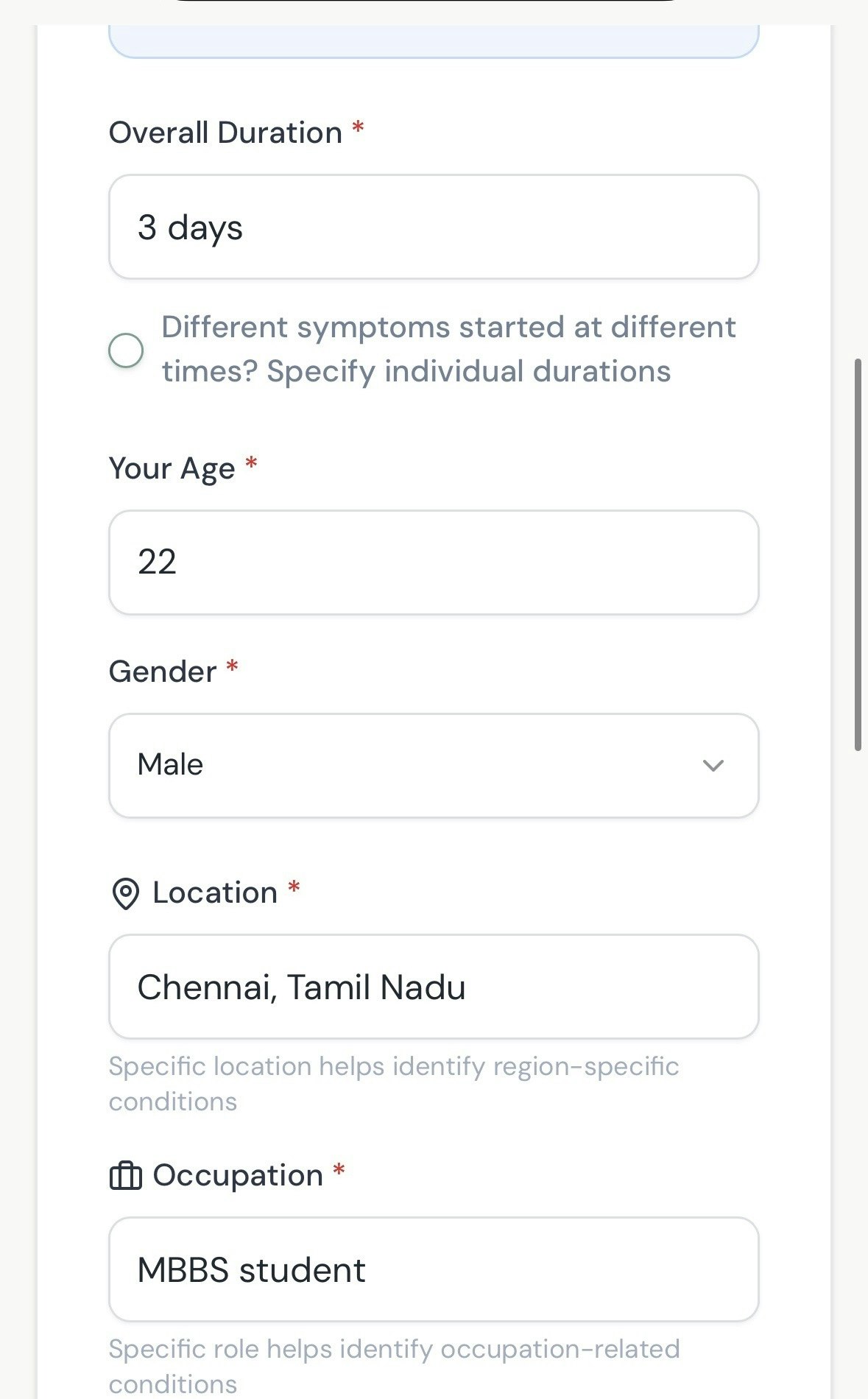Click into the Your Age field showing 22

[433, 563]
